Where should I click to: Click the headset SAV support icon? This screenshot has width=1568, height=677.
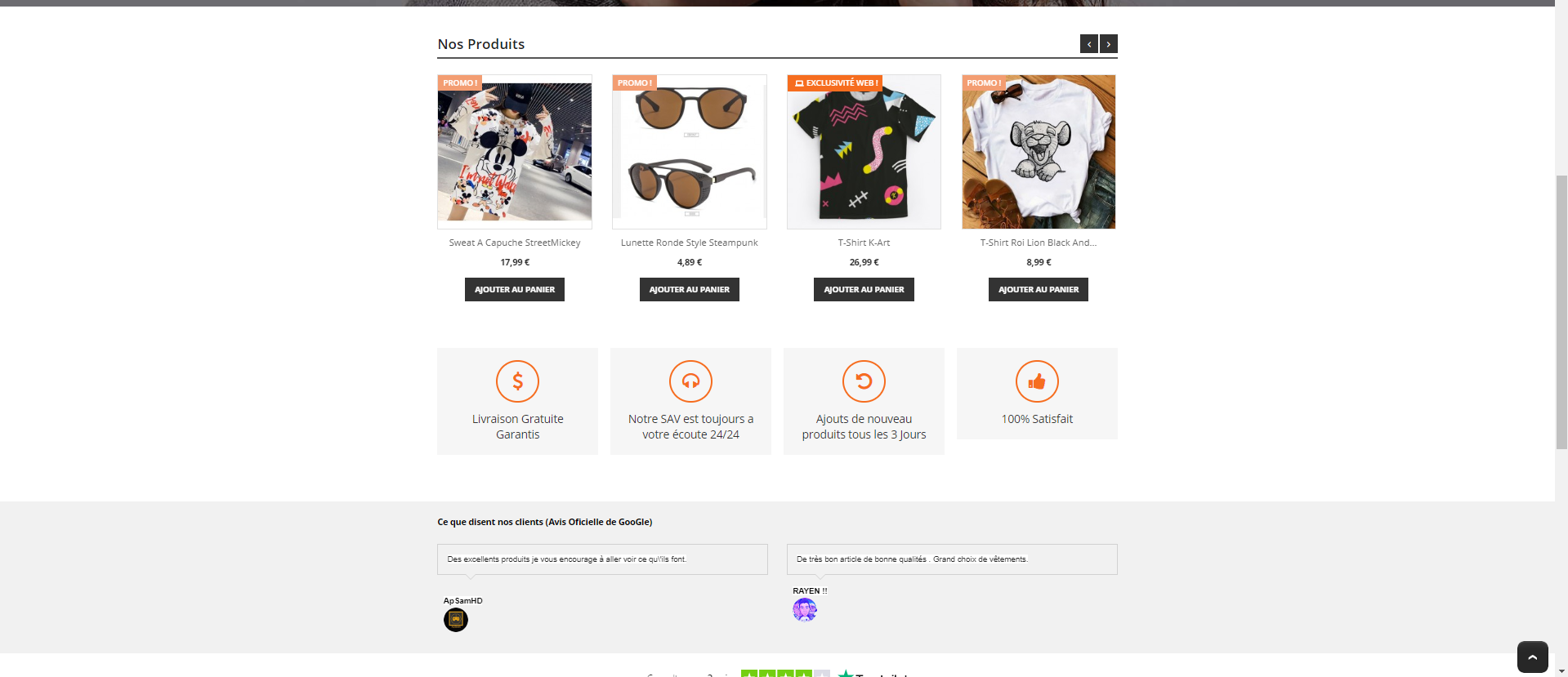(x=690, y=381)
